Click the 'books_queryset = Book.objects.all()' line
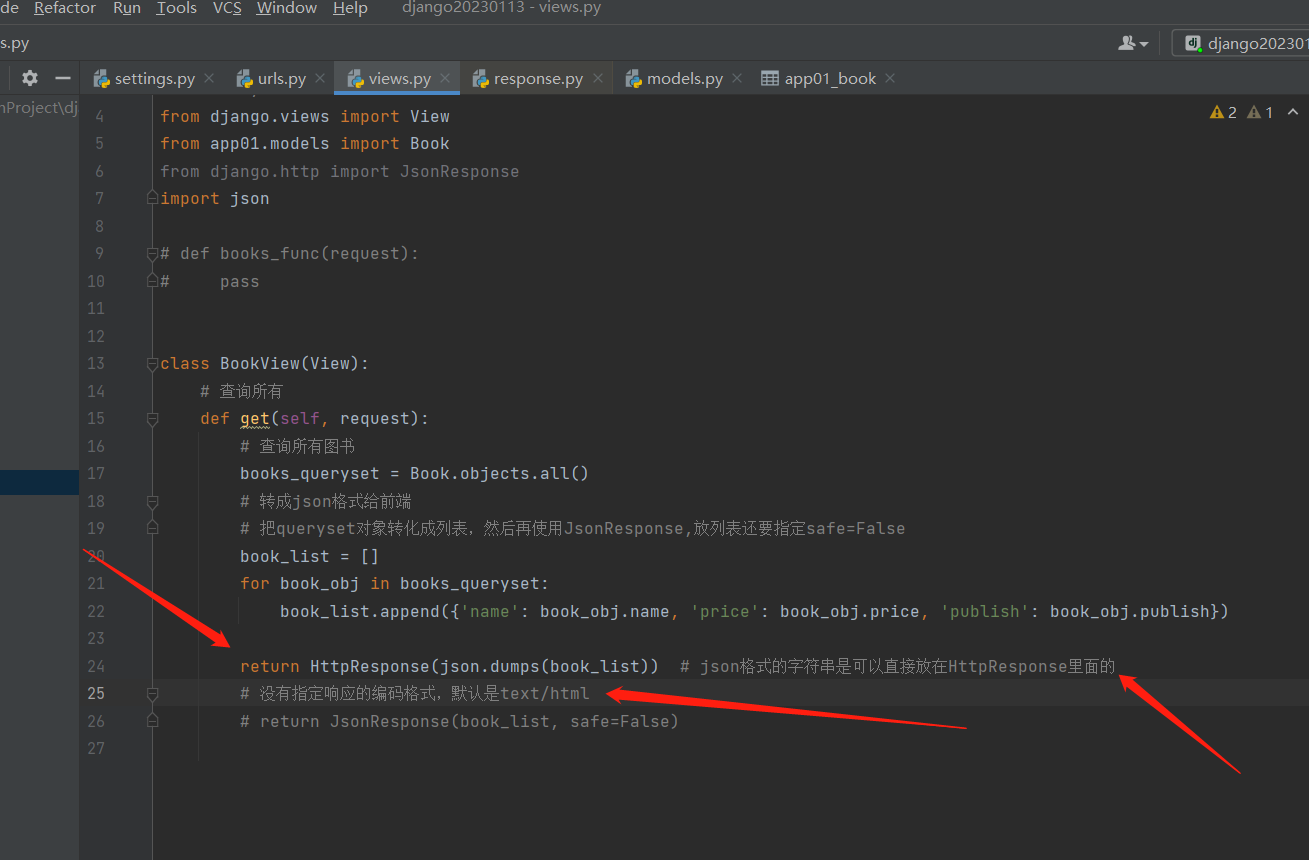 415,474
